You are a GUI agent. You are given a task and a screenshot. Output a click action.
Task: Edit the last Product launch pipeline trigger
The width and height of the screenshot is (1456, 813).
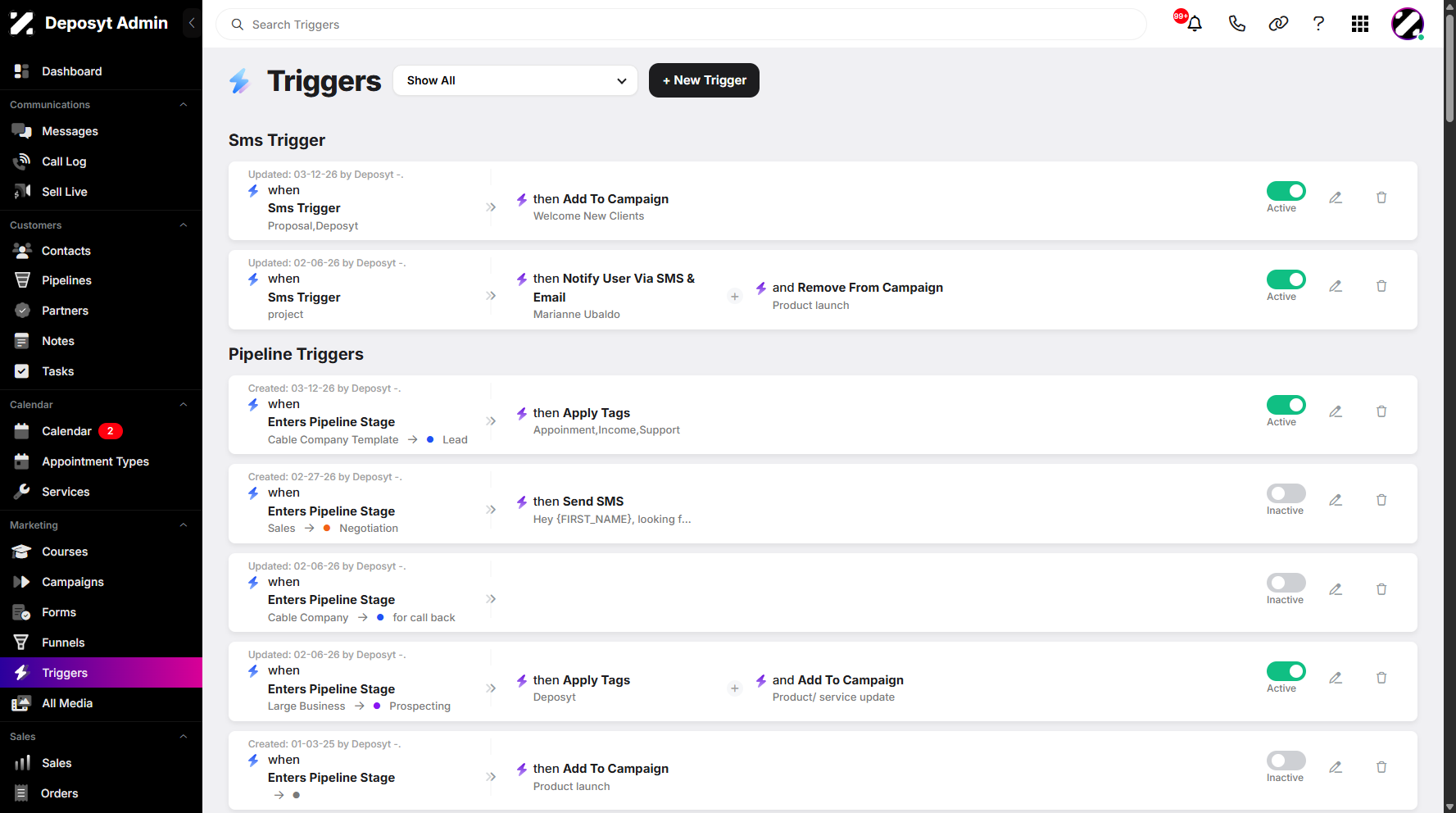coord(1336,767)
